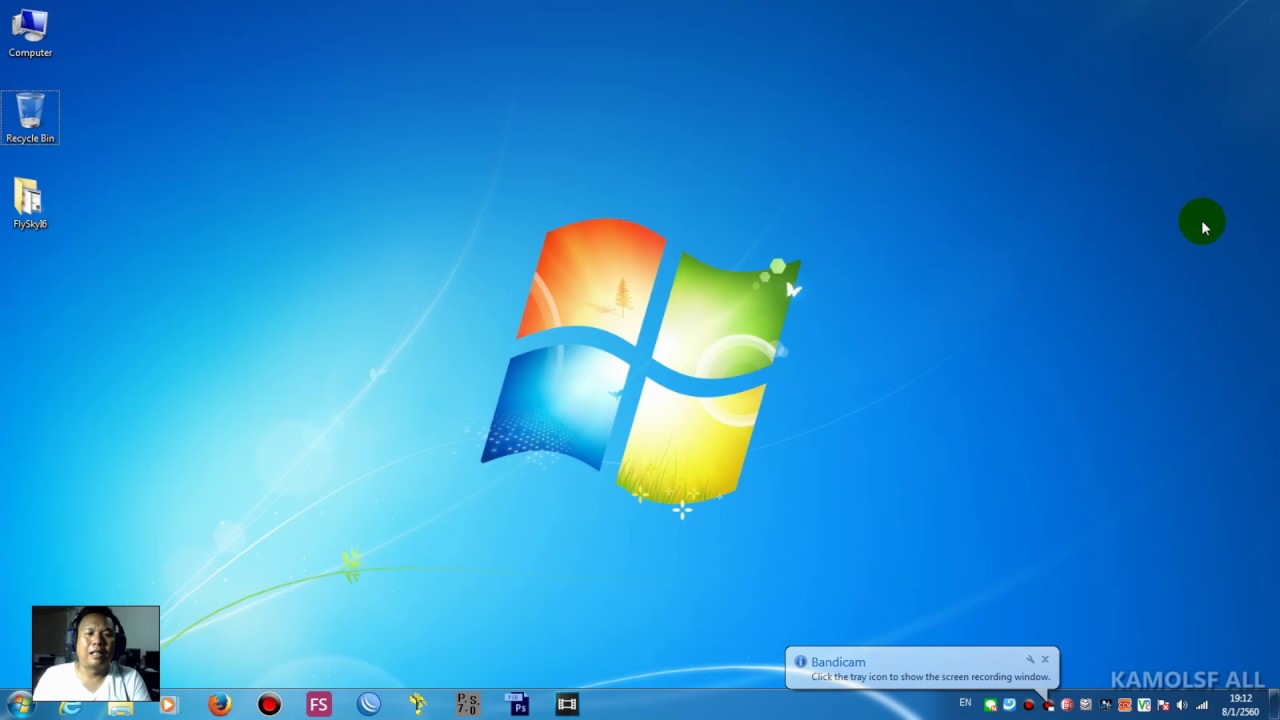This screenshot has height=720, width=1280.
Task: Select the FlySky16 folder on desktop
Action: click(x=30, y=204)
